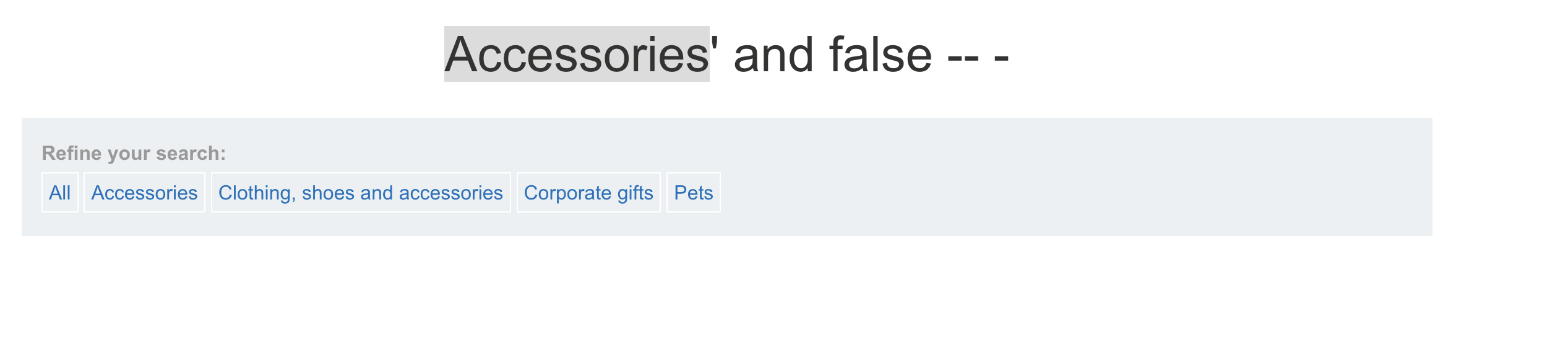This screenshot has height=342, width=1568.
Task: Filter by Corporate gifts
Action: pyautogui.click(x=588, y=193)
